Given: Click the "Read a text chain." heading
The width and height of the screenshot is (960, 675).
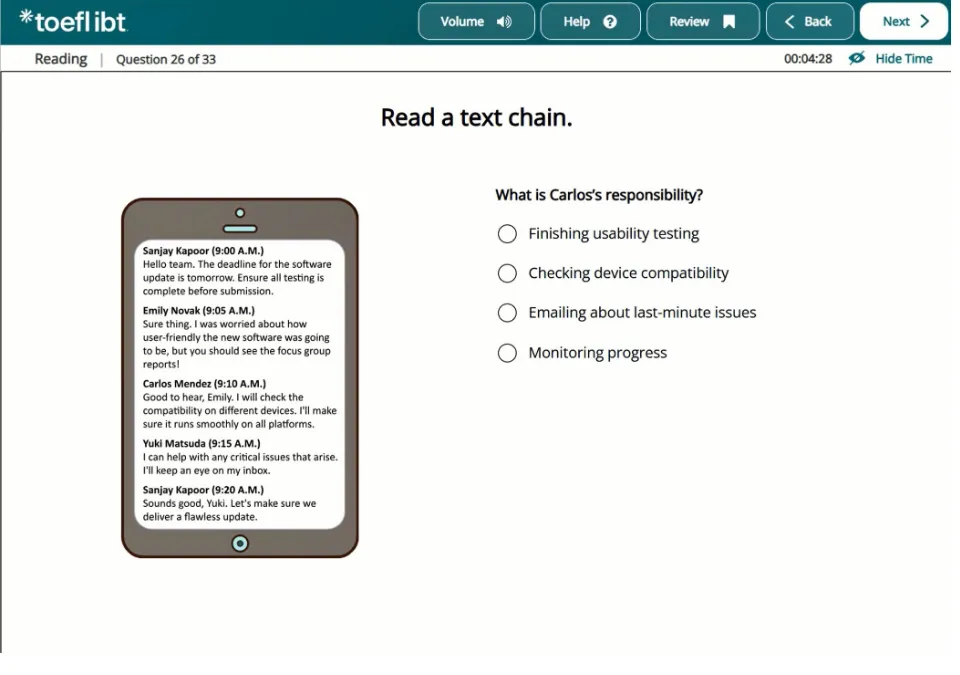Looking at the screenshot, I should coord(476,117).
